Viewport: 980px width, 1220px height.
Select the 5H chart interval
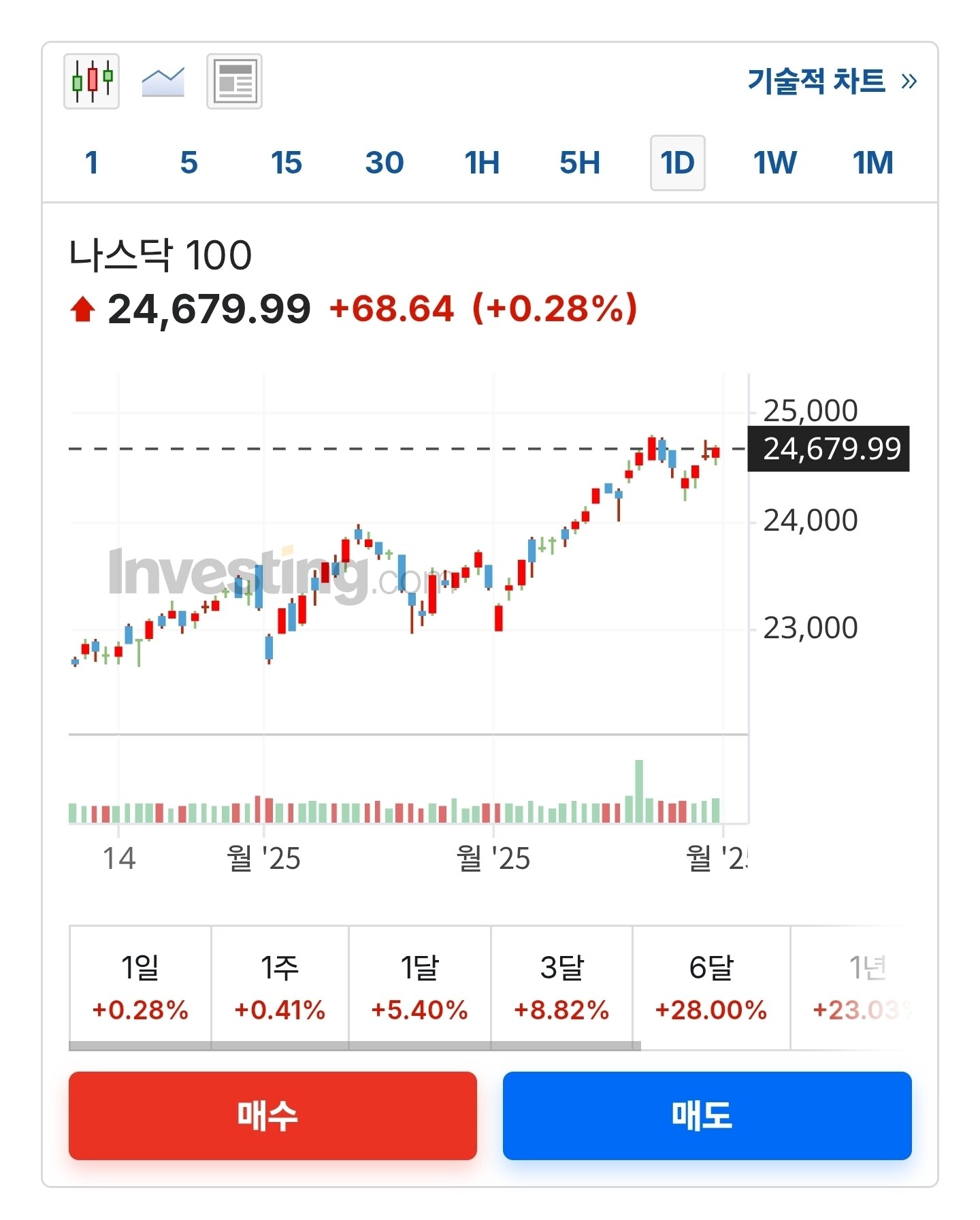(x=580, y=163)
